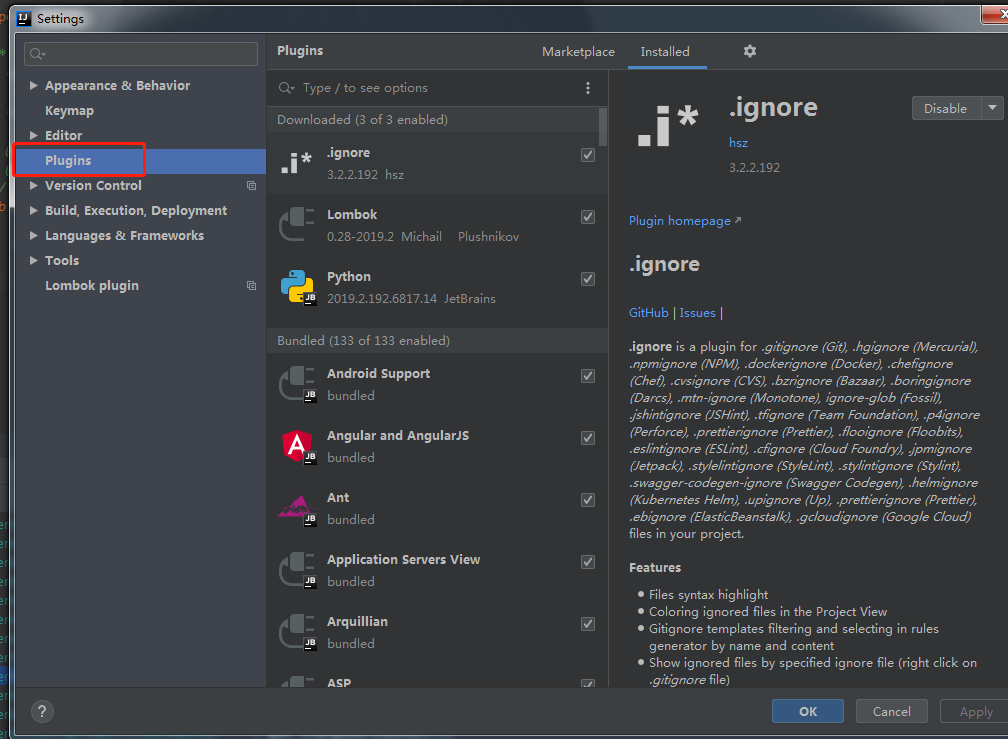This screenshot has width=1008, height=739.
Task: Click the .ignore plugin icon
Action: [x=296, y=162]
